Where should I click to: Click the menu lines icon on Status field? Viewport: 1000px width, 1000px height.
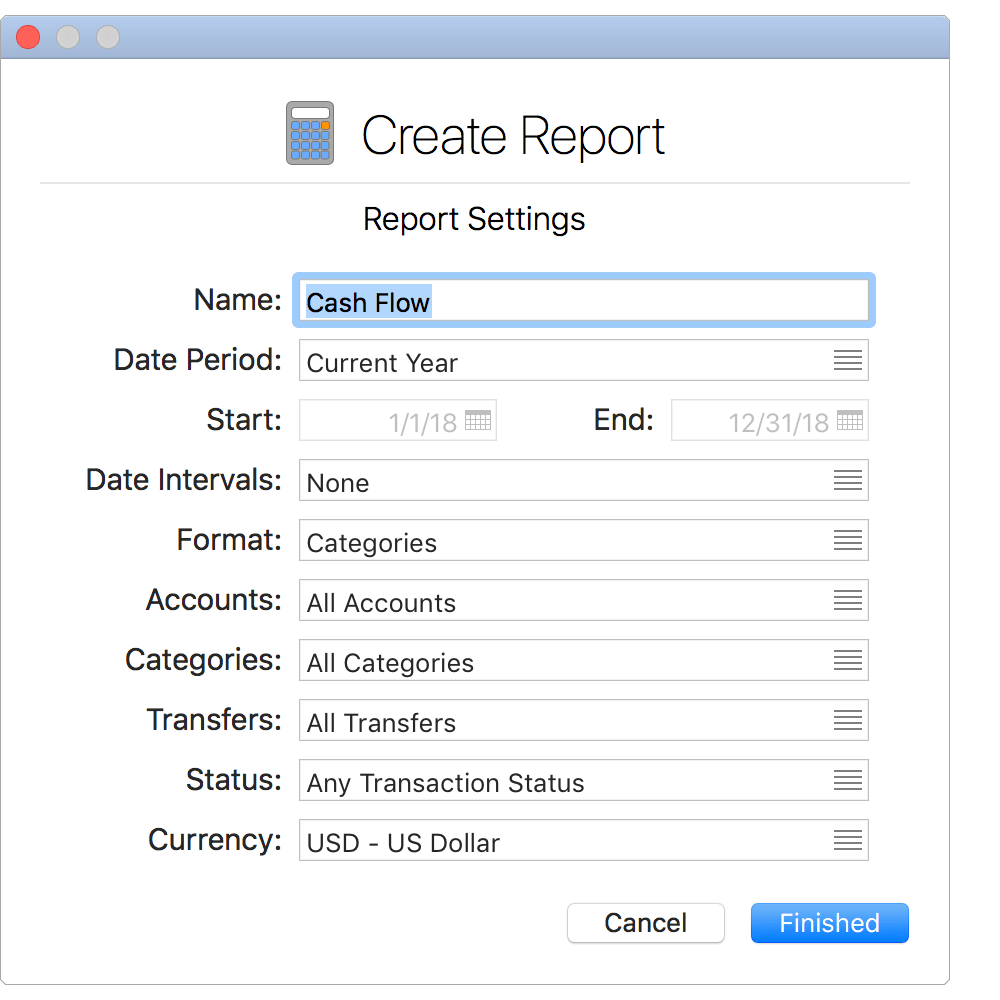tap(848, 780)
